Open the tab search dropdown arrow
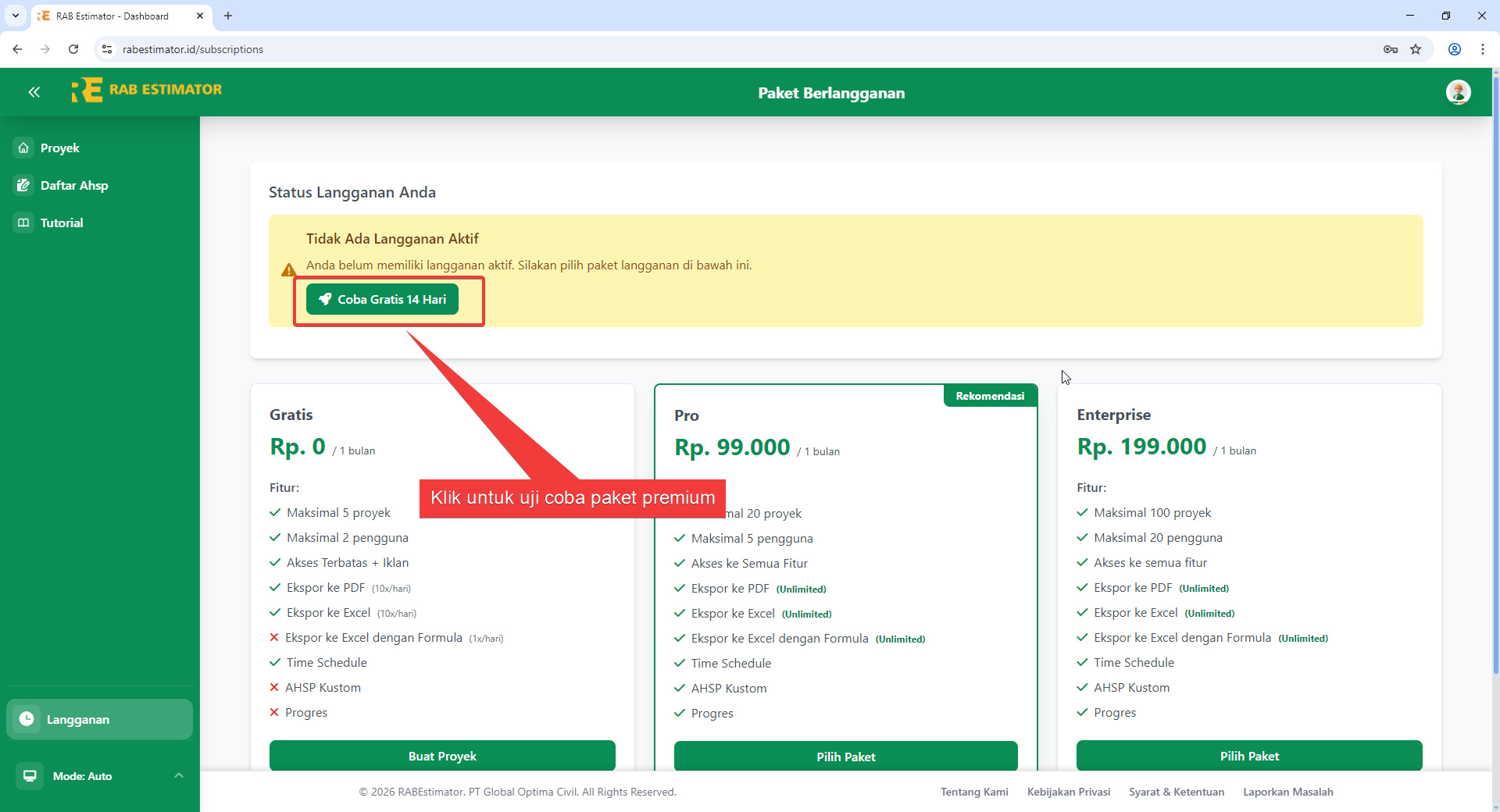 pyautogui.click(x=16, y=16)
